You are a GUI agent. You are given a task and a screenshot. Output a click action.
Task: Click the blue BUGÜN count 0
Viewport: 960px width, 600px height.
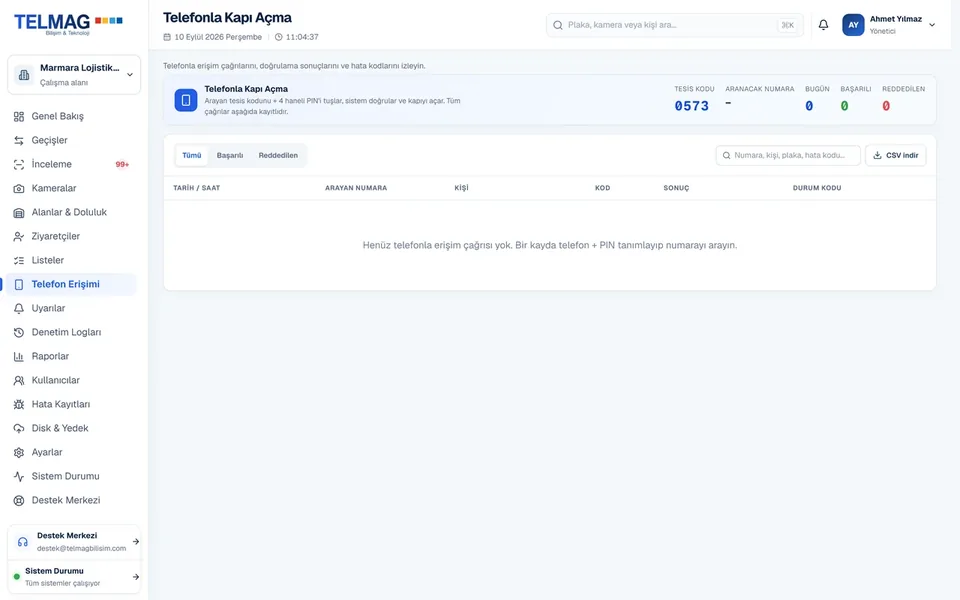point(809,107)
